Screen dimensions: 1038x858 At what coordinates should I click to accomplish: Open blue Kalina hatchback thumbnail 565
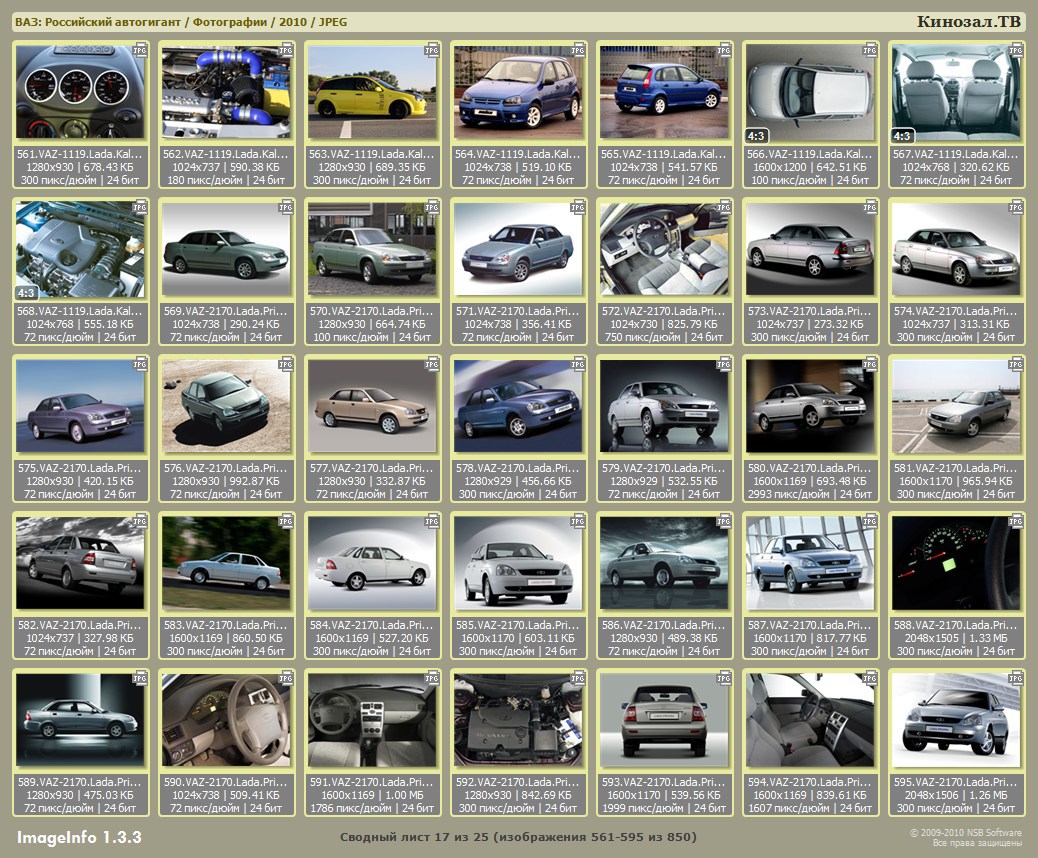pyautogui.click(x=664, y=92)
